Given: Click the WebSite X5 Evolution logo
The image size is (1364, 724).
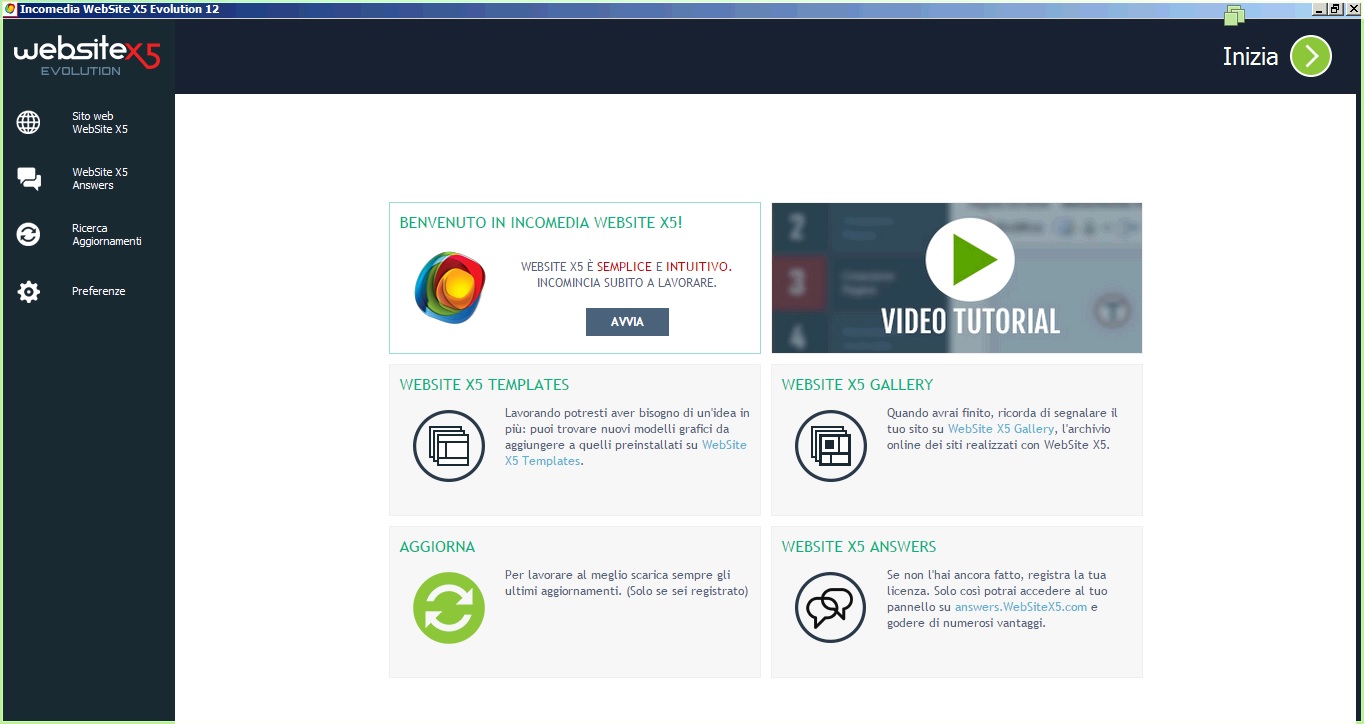Looking at the screenshot, I should [x=87, y=57].
